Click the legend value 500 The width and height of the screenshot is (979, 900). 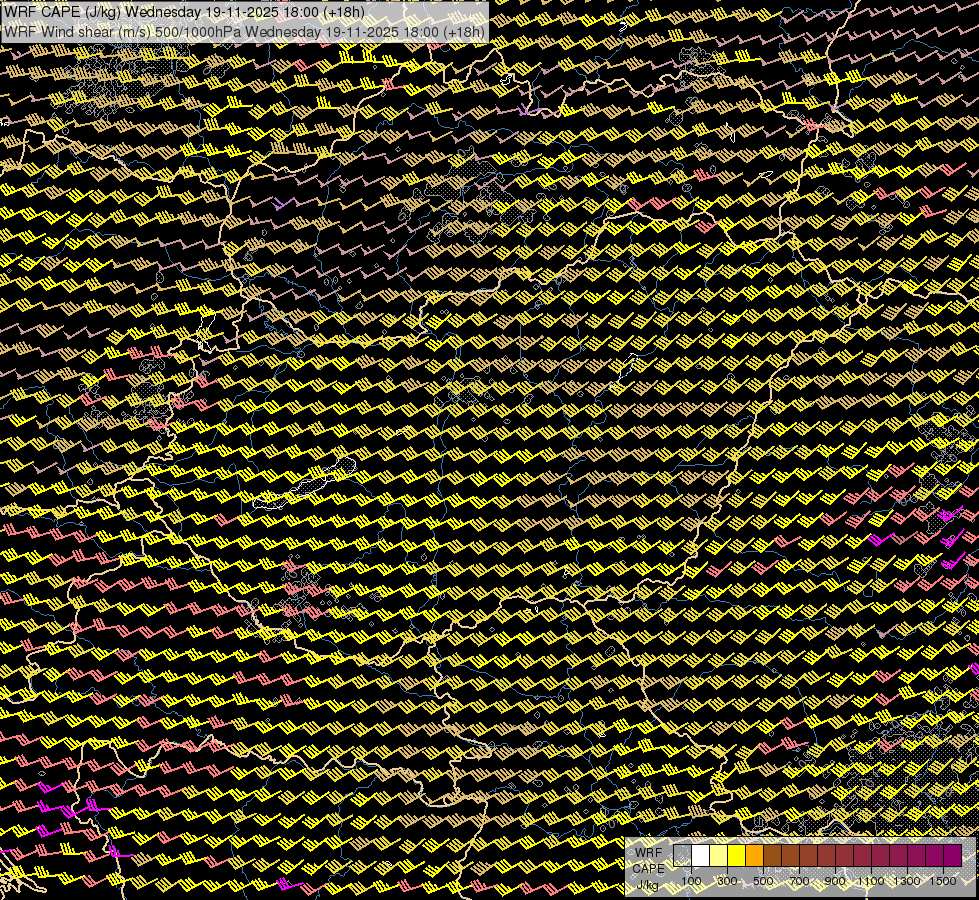pos(763,881)
